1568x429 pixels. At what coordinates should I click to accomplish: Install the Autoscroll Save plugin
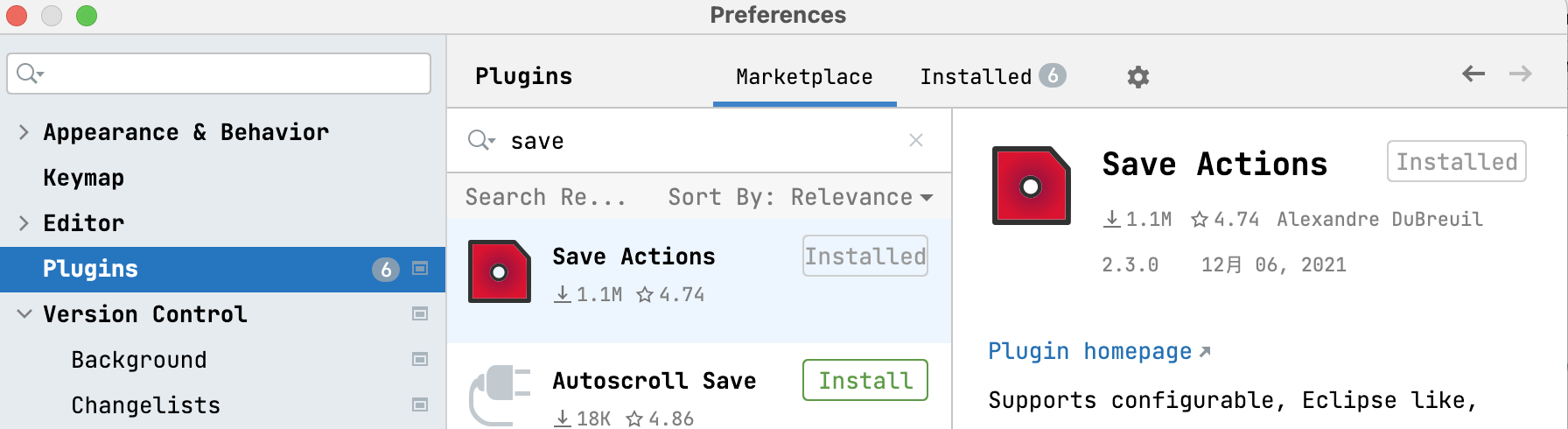[864, 380]
